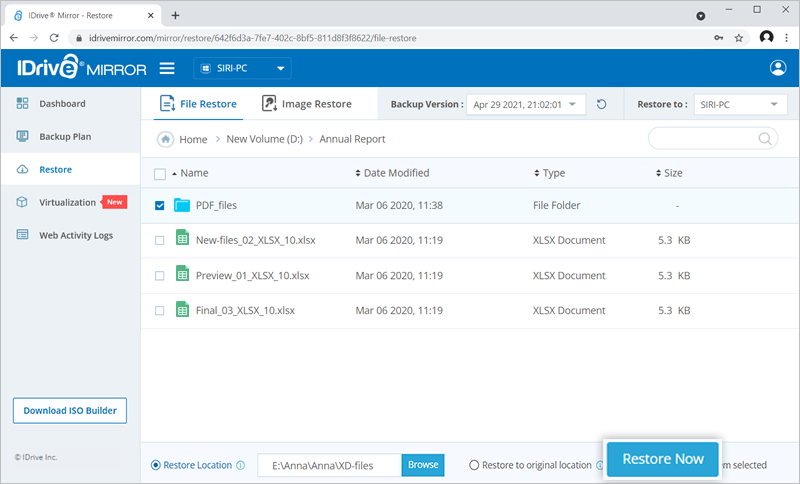The height and width of the screenshot is (484, 800).
Task: Click the restore location path field
Action: 330,465
